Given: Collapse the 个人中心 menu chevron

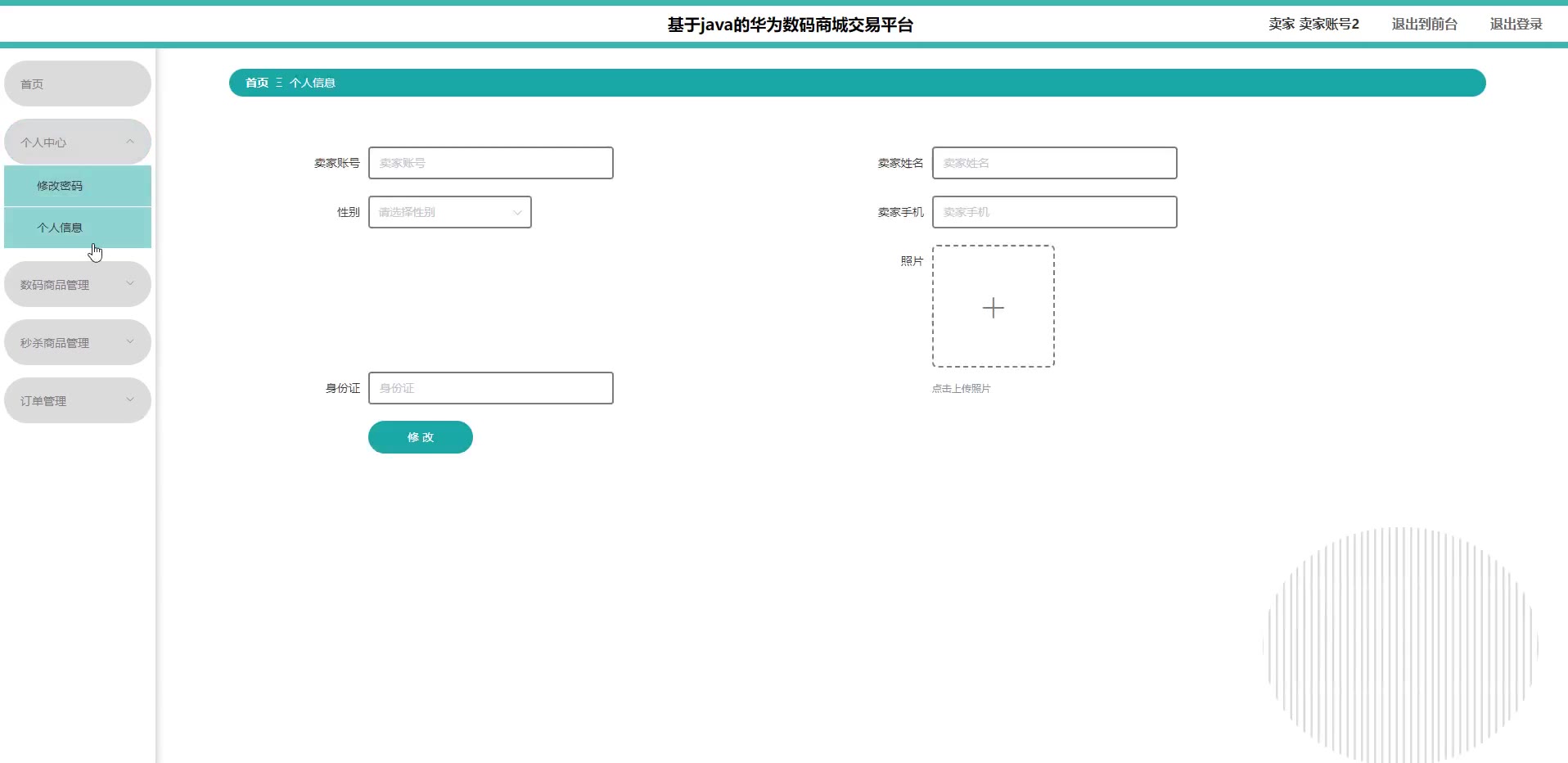Looking at the screenshot, I should [130, 142].
